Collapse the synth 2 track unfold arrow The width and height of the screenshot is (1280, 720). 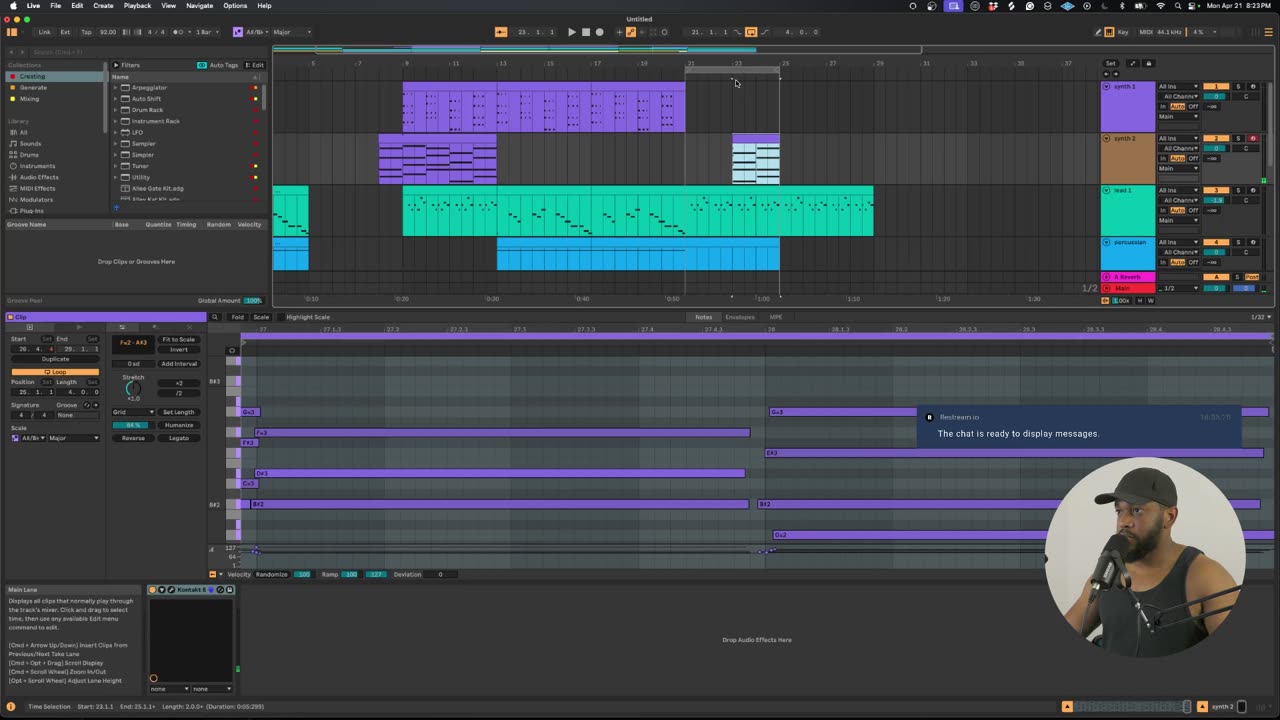[x=1106, y=138]
